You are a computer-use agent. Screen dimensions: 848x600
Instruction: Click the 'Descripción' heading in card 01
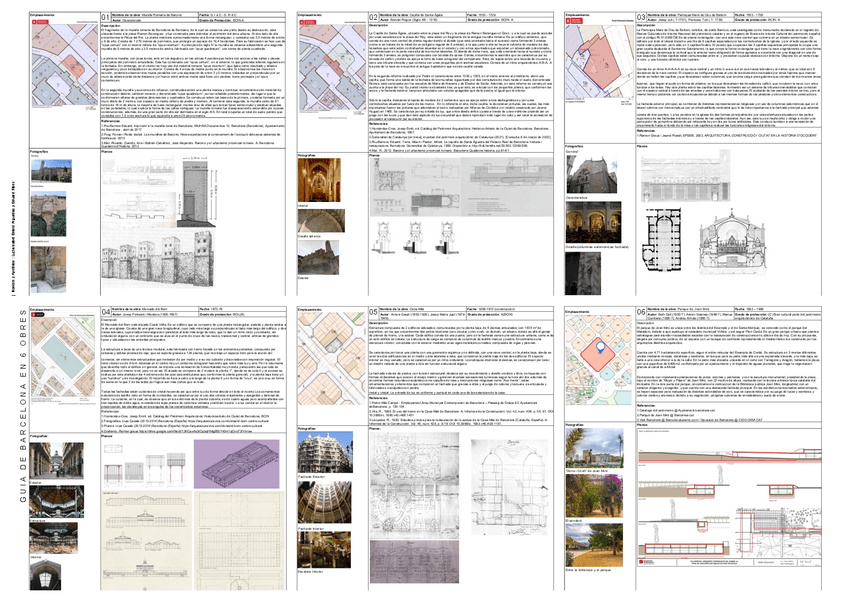pos(110,25)
